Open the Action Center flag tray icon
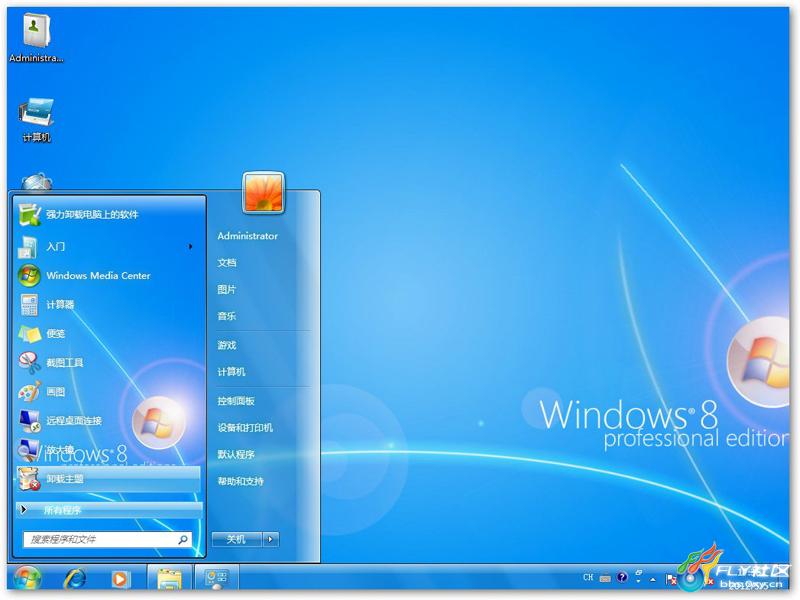The width and height of the screenshot is (800, 600). point(671,579)
